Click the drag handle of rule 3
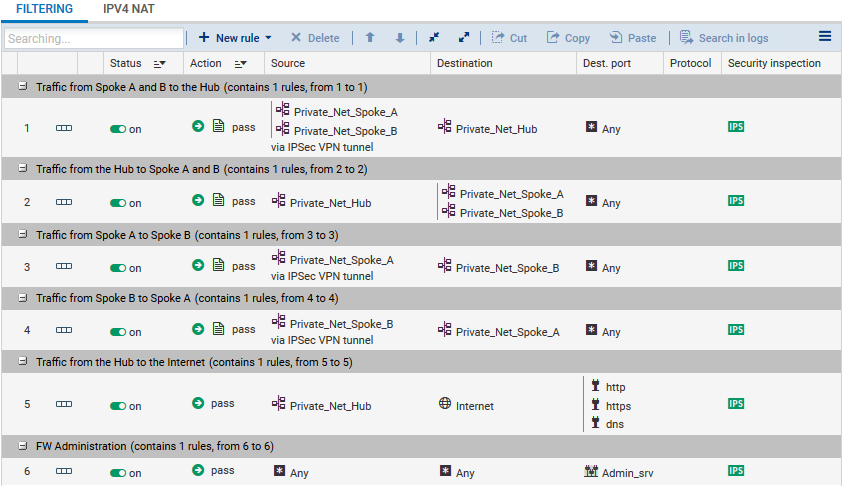 click(x=64, y=267)
